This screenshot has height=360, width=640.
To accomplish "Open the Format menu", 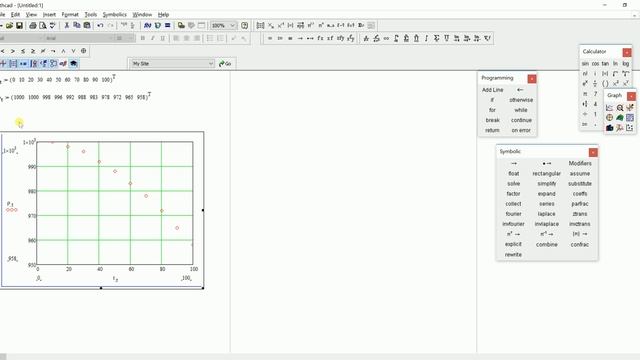I will [x=70, y=14].
